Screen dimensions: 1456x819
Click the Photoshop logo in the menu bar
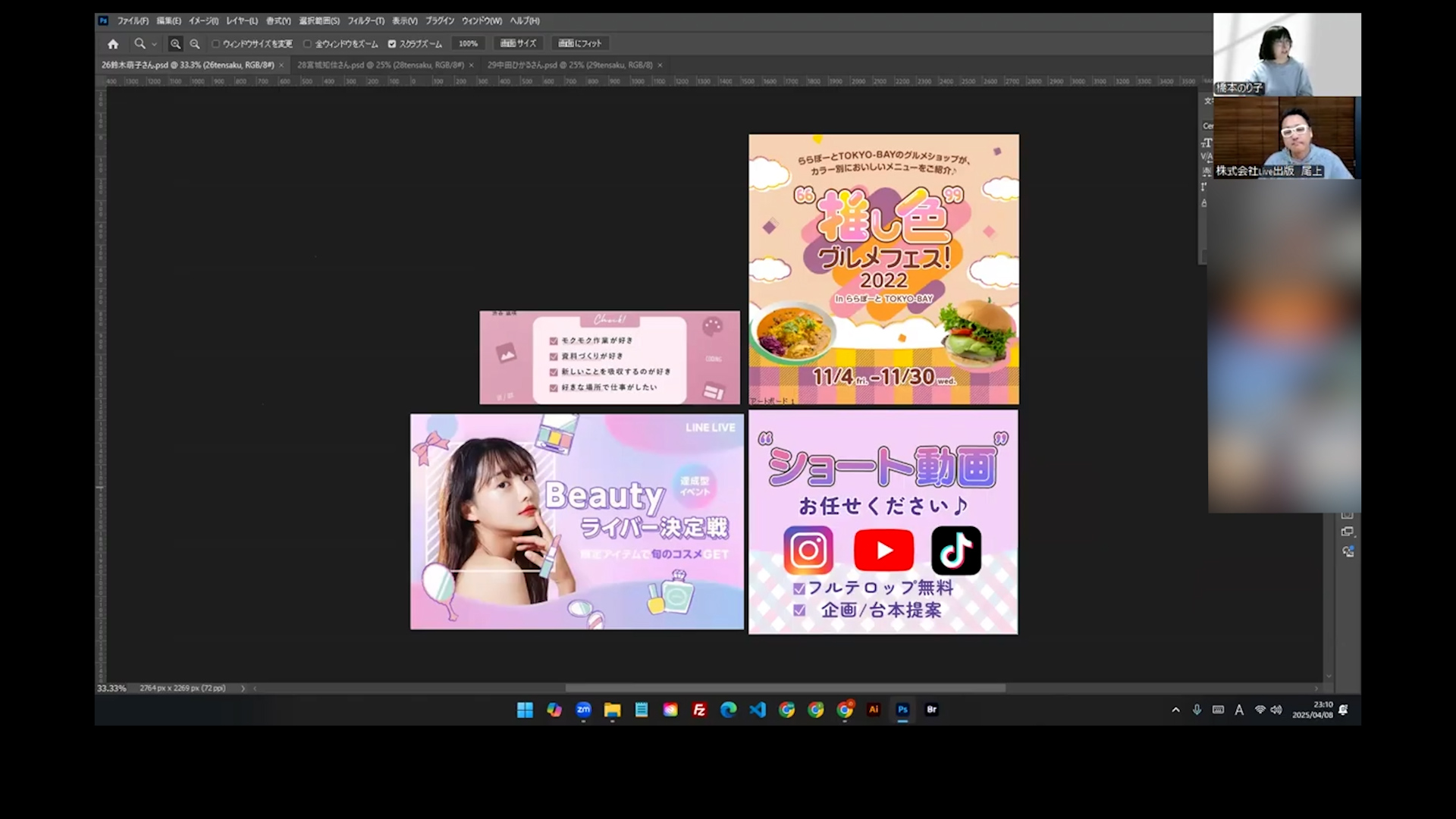[x=103, y=20]
